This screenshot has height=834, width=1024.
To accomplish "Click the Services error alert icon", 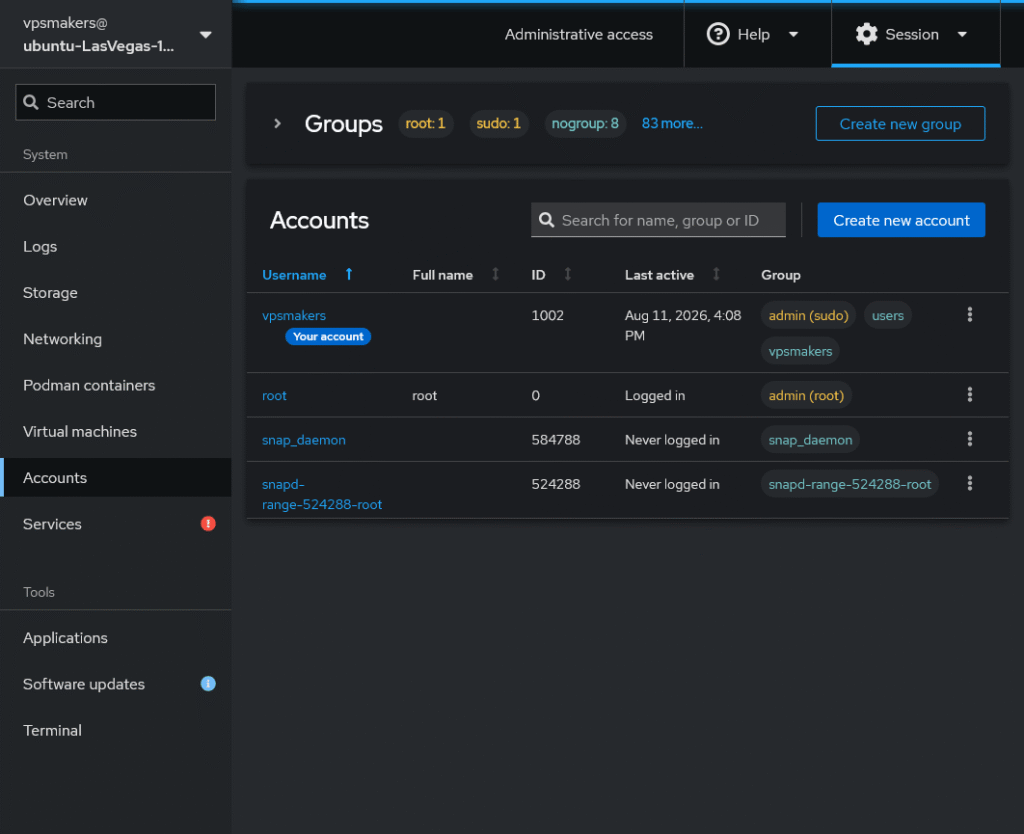I will coord(208,524).
